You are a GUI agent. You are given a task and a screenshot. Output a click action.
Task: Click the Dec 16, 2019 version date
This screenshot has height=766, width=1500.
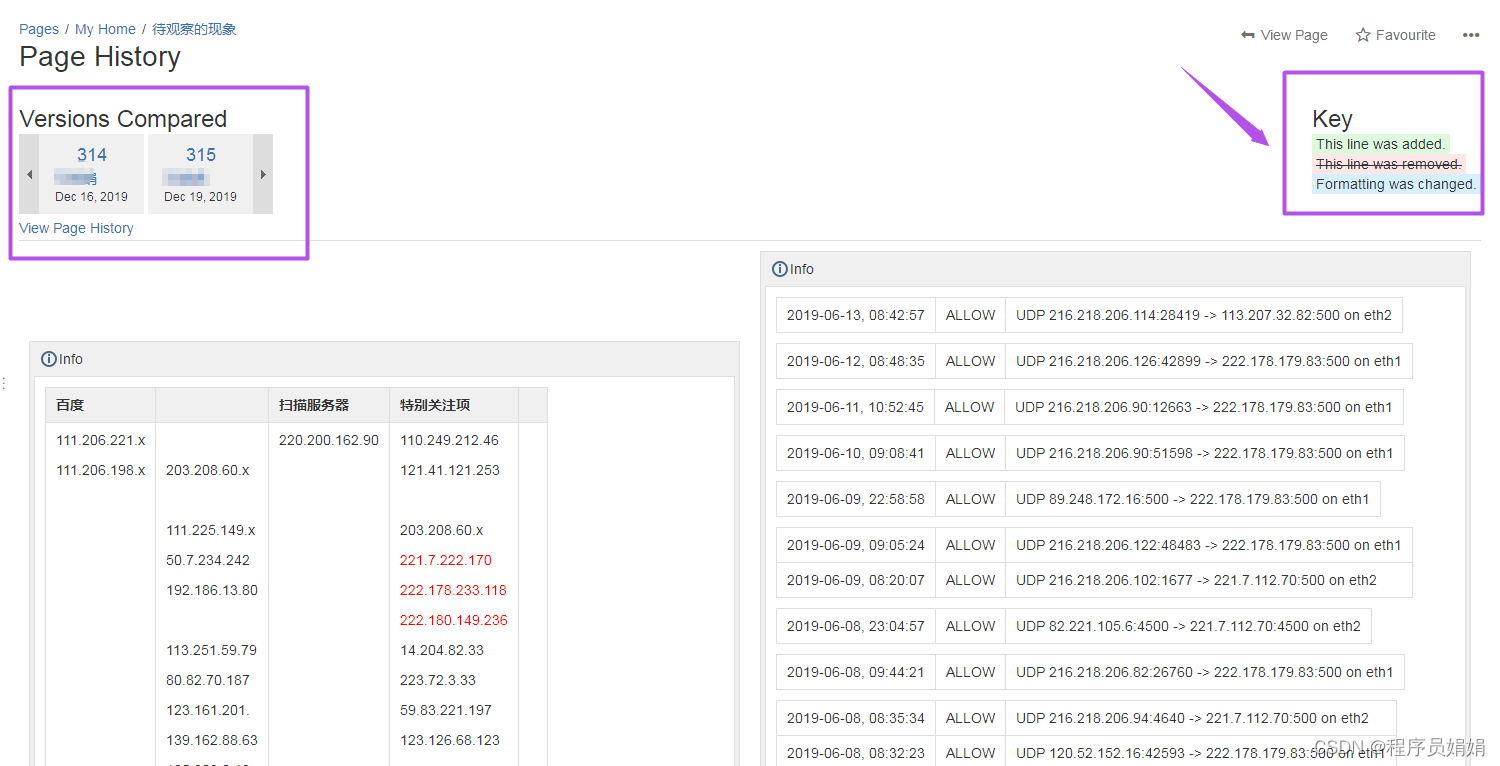click(x=92, y=197)
